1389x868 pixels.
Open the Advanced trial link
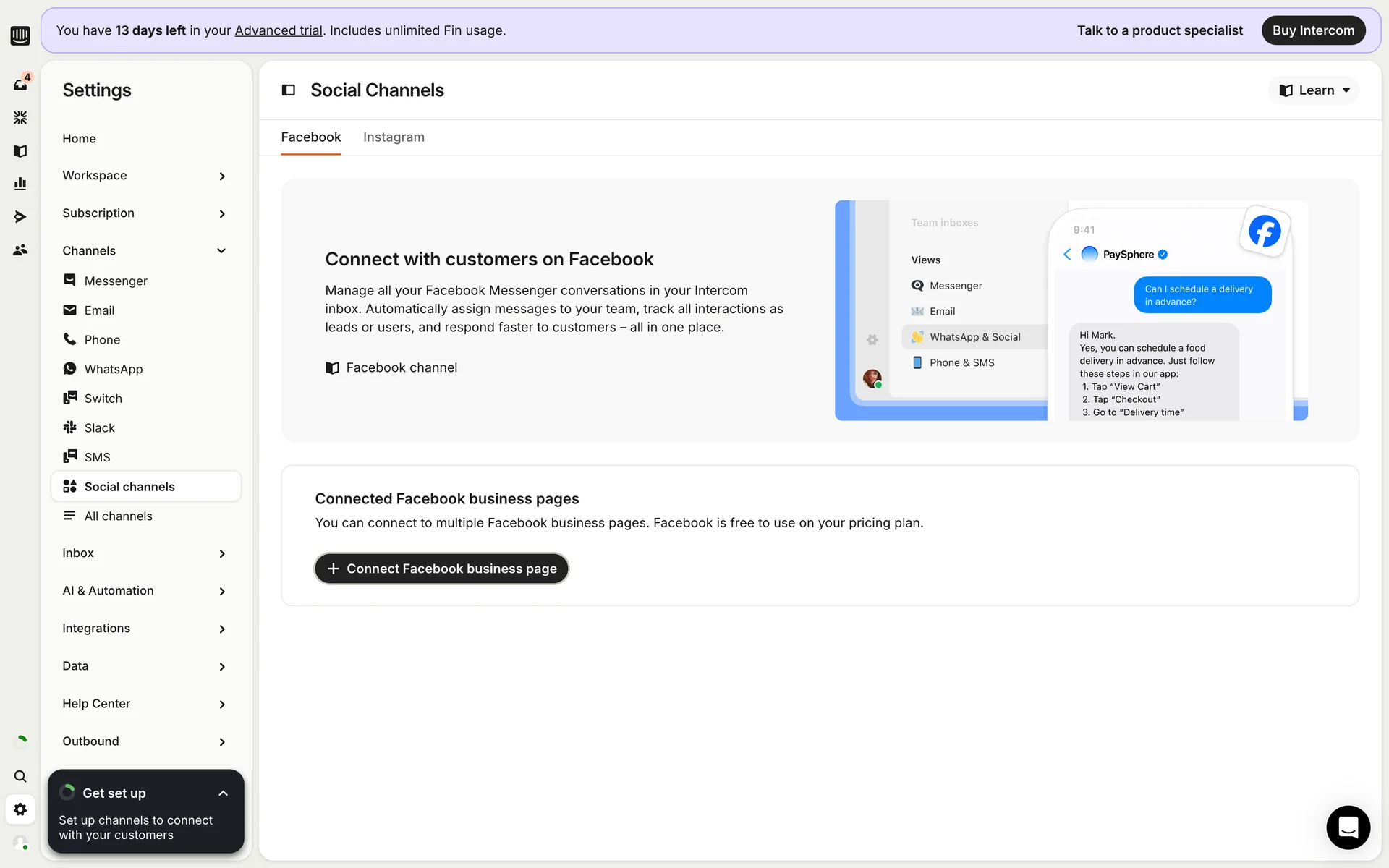(x=279, y=30)
